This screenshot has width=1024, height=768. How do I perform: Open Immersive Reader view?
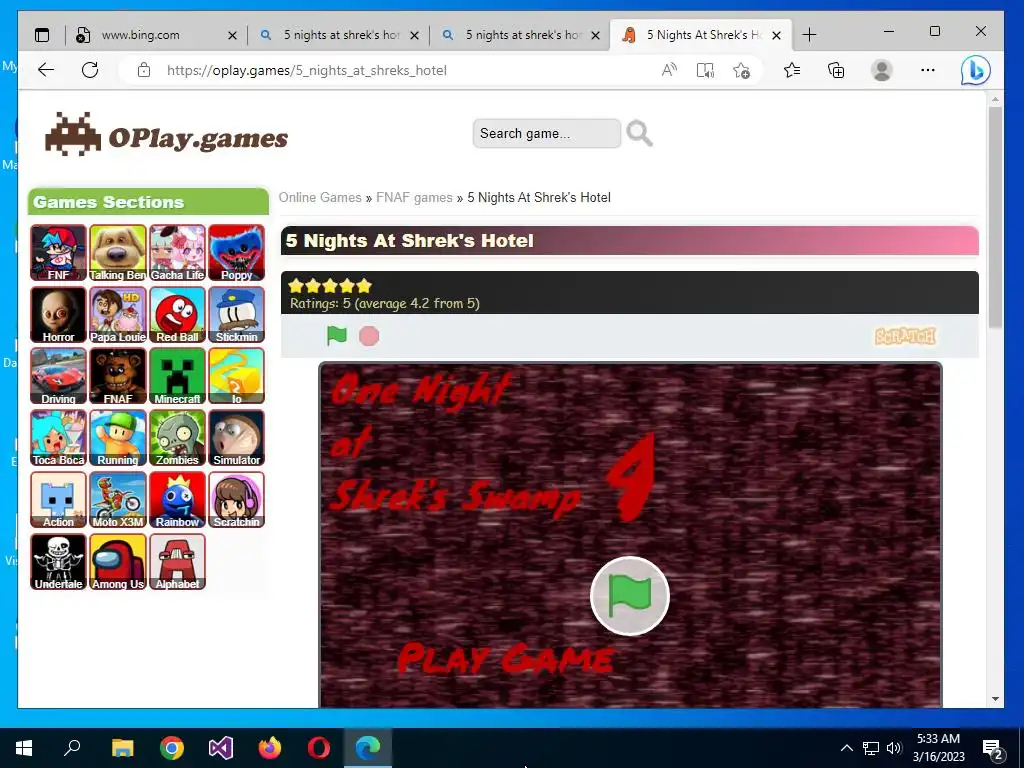tap(705, 70)
